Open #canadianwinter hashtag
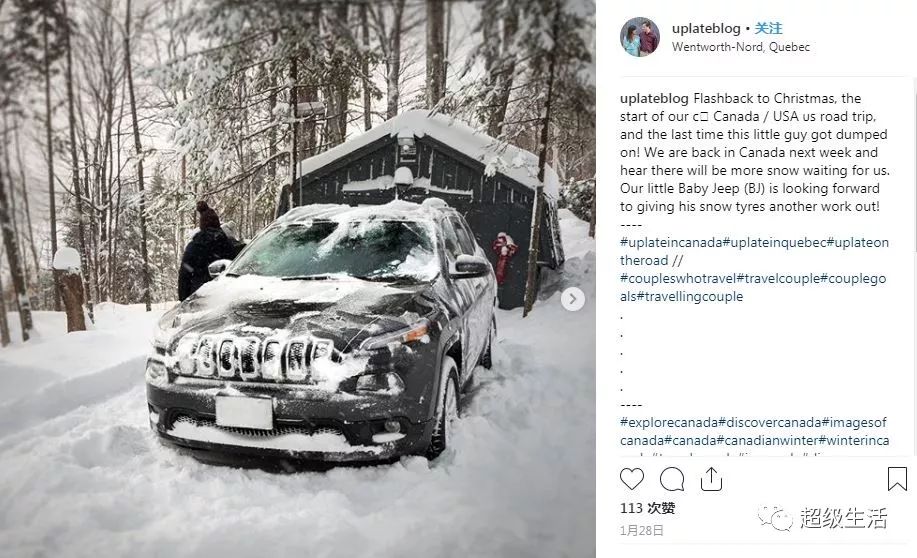Image resolution: width=917 pixels, height=558 pixels. 767,440
